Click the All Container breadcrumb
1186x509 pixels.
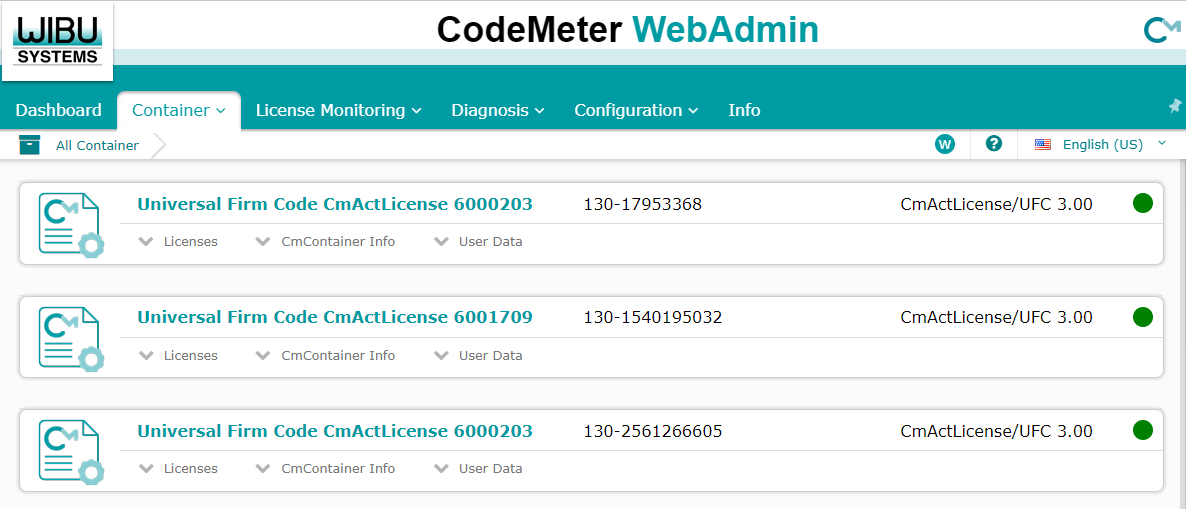[97, 146]
